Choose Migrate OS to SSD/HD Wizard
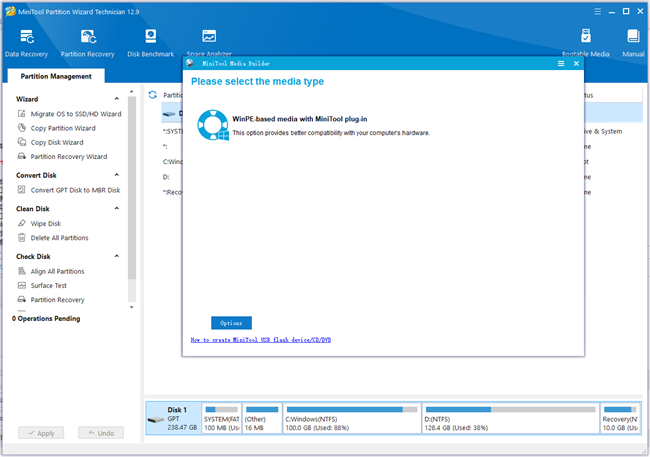This screenshot has width=650, height=457. [x=75, y=114]
